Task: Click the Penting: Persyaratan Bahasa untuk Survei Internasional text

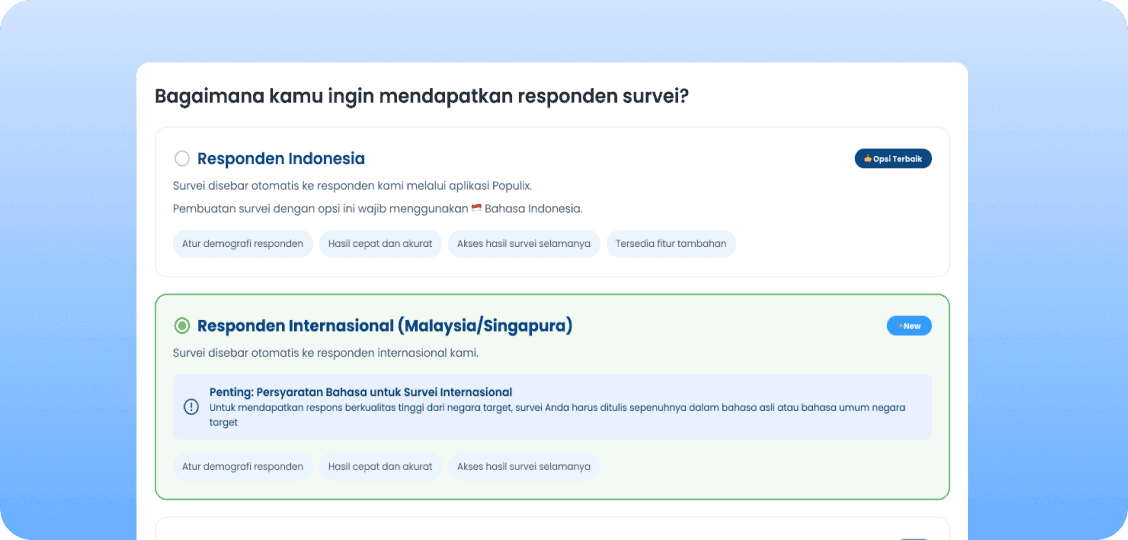Action: tap(360, 392)
